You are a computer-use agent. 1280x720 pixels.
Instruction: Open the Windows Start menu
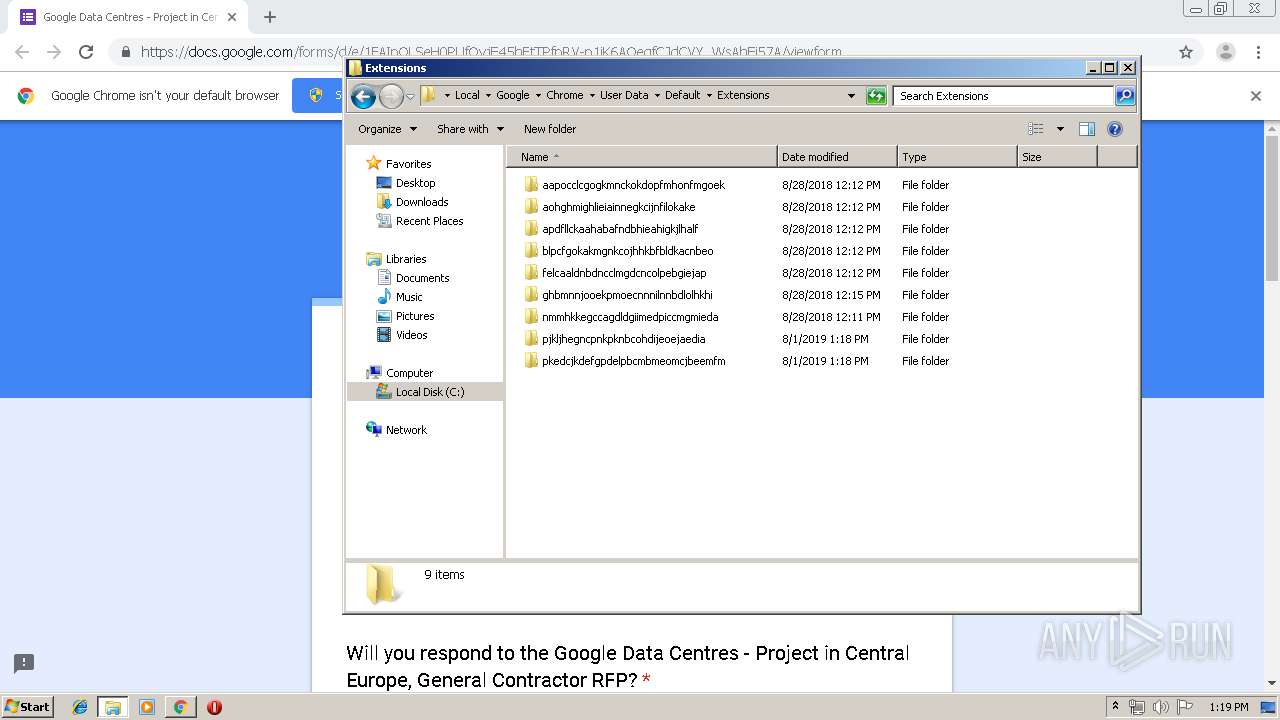click(x=27, y=707)
